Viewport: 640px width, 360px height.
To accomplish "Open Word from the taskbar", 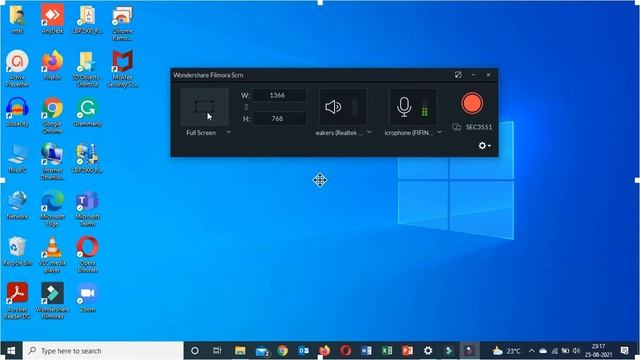I will tap(366, 351).
